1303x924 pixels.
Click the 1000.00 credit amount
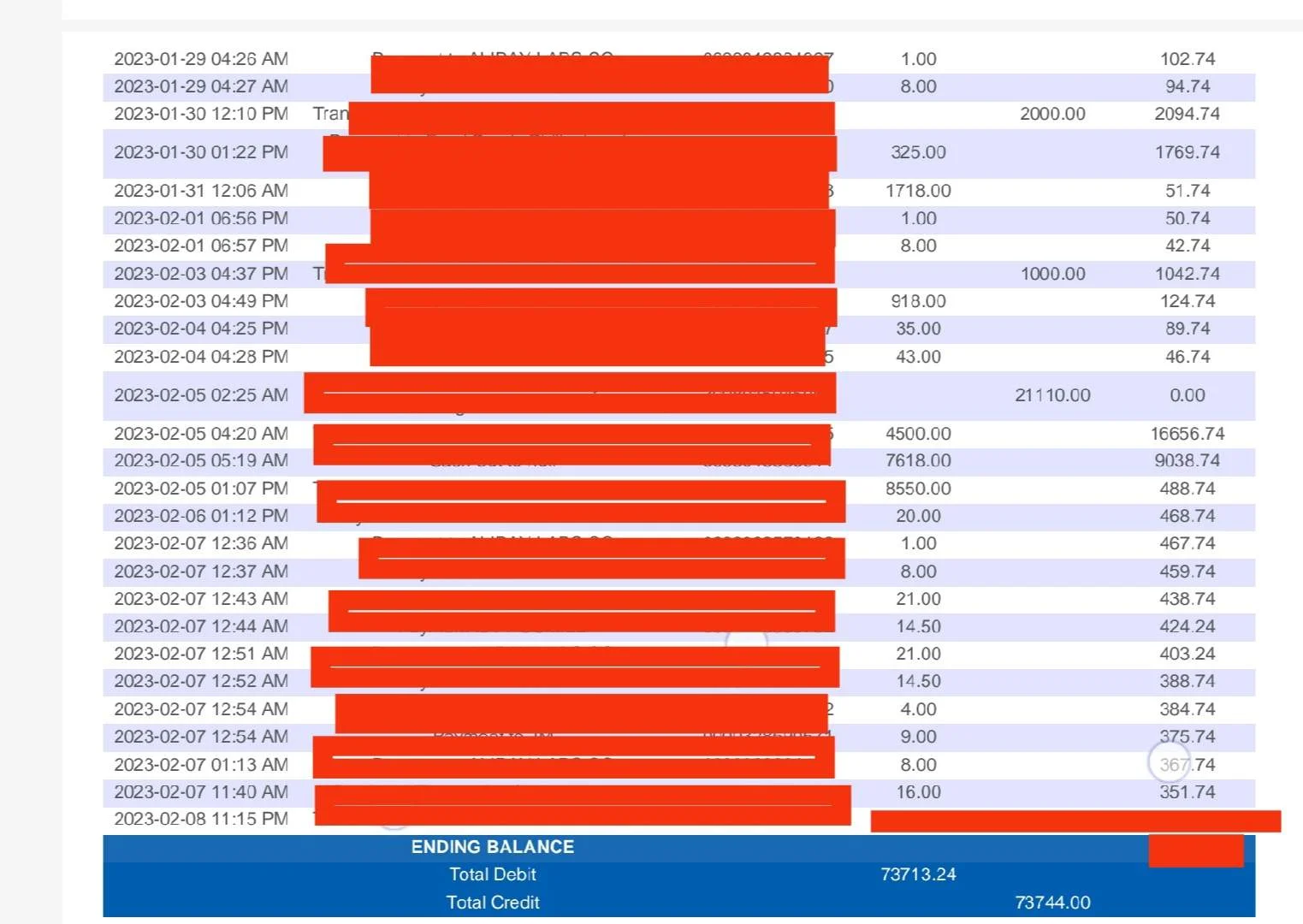(x=1052, y=274)
